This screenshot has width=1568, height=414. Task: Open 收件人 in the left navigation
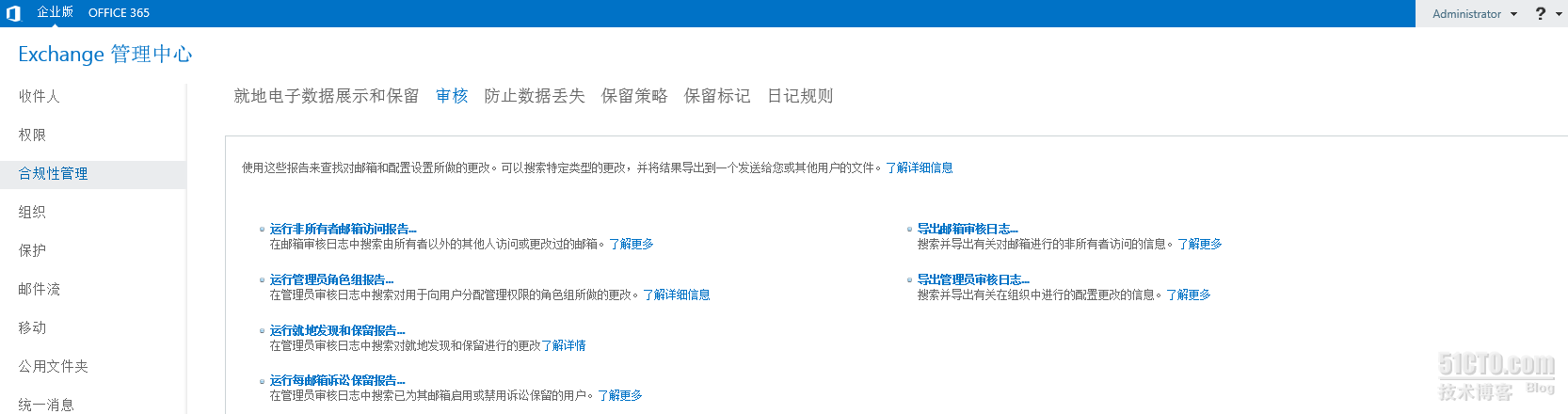(x=39, y=96)
